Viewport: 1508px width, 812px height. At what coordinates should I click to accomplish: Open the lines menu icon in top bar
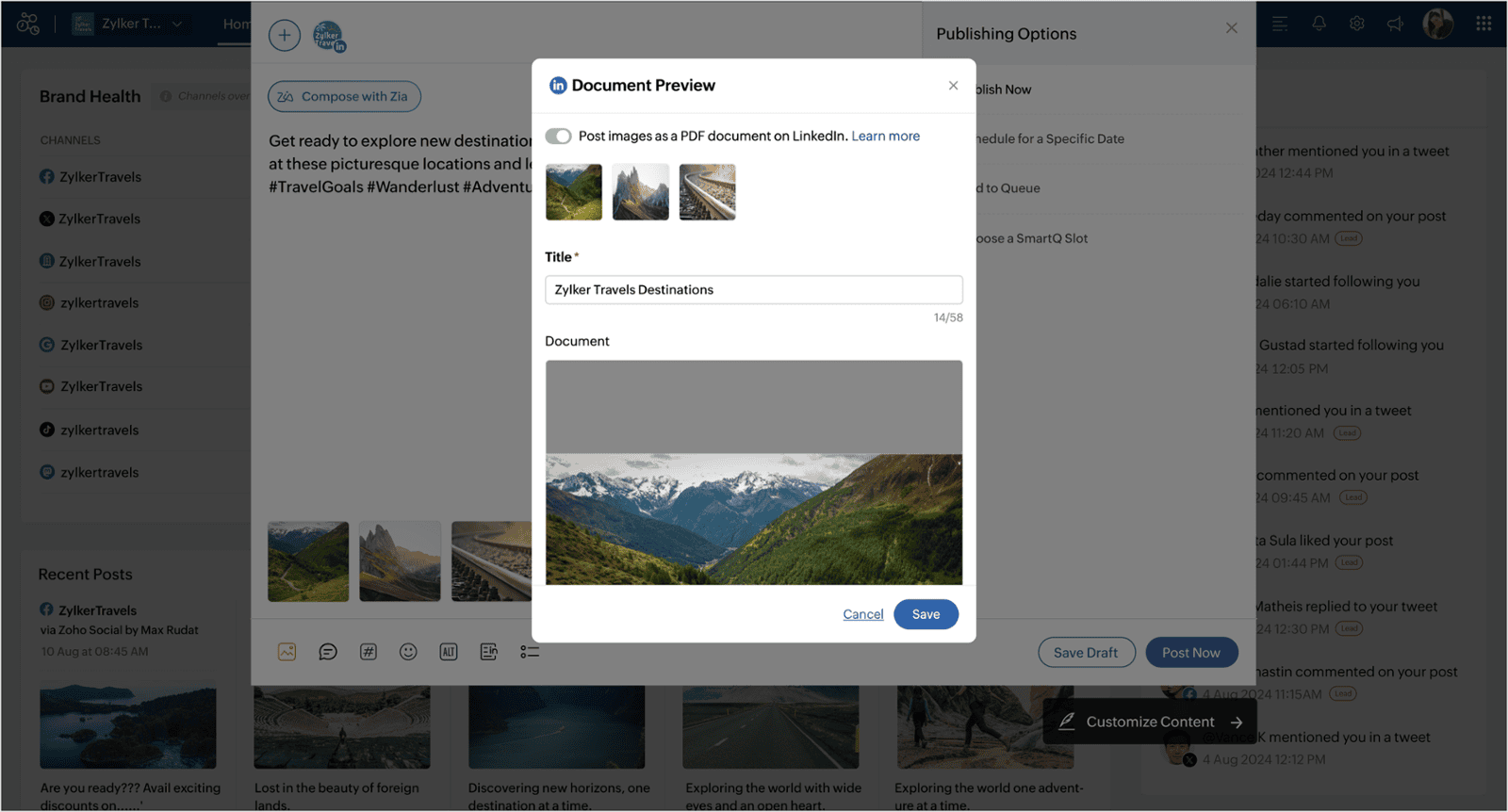pos(1280,24)
